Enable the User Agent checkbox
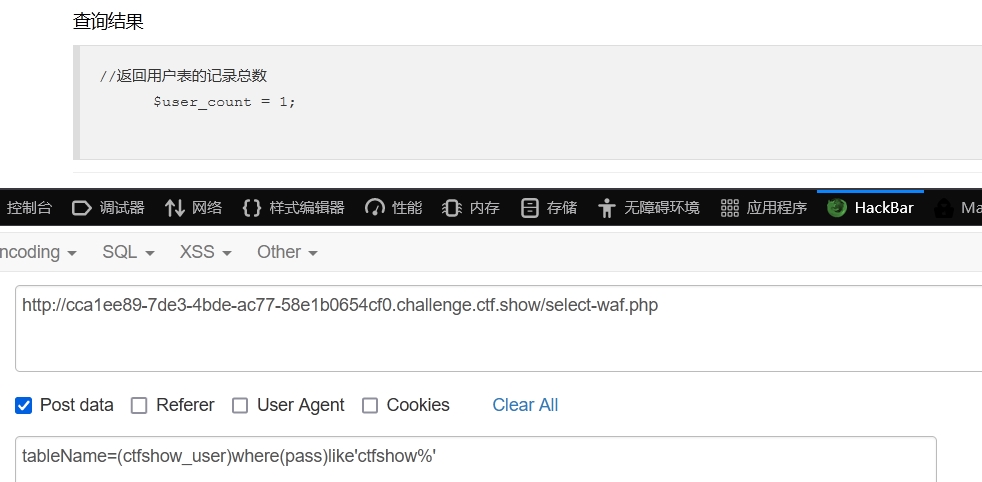This screenshot has height=482, width=982. (240, 406)
